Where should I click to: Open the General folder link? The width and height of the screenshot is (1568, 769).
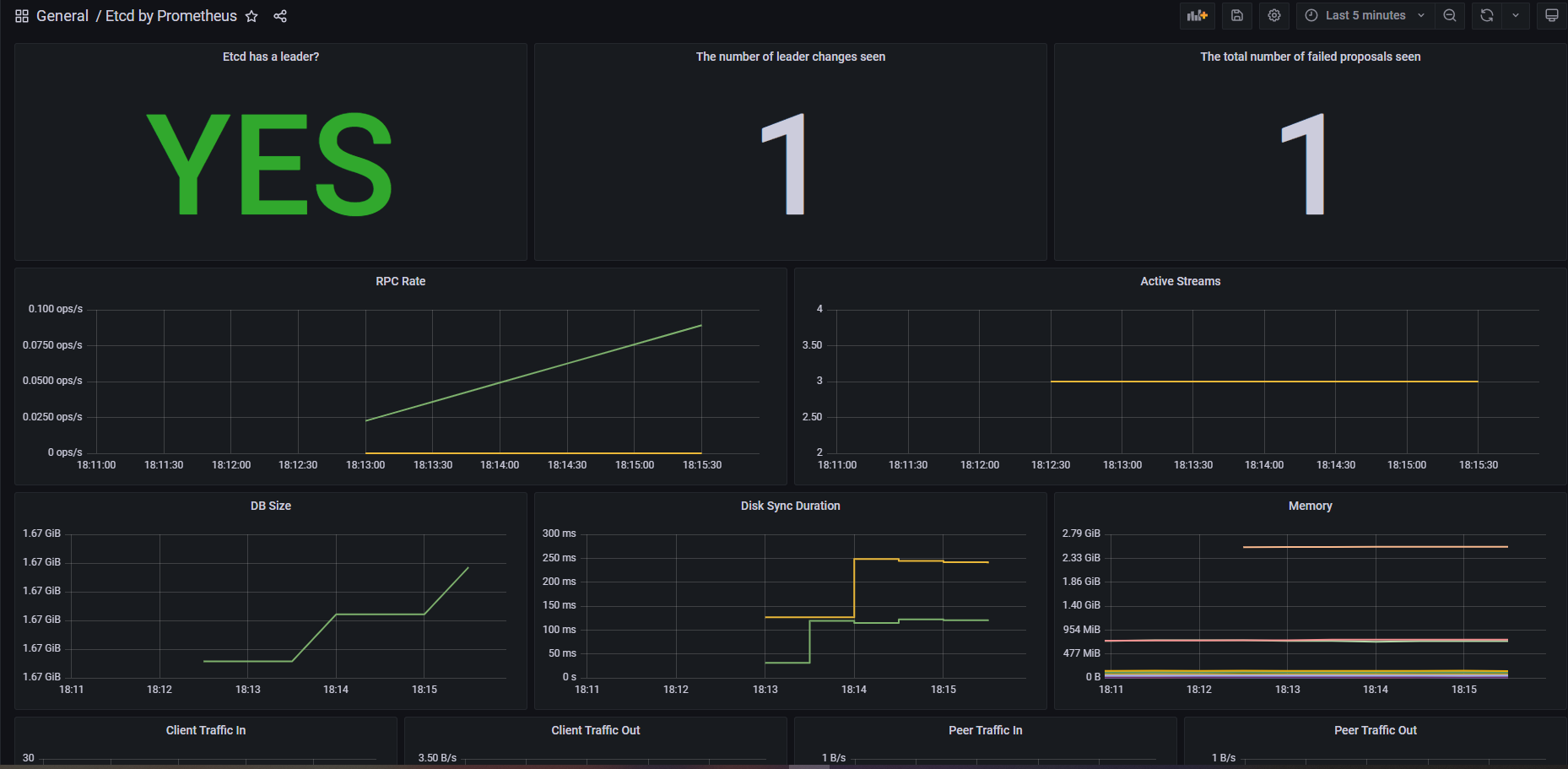[x=62, y=16]
